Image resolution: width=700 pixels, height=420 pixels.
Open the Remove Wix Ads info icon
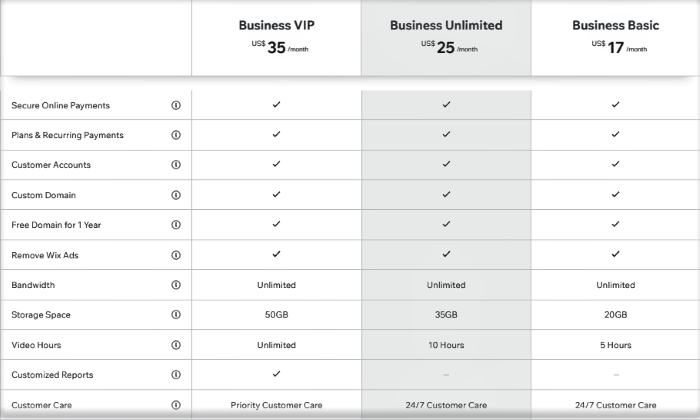point(176,255)
